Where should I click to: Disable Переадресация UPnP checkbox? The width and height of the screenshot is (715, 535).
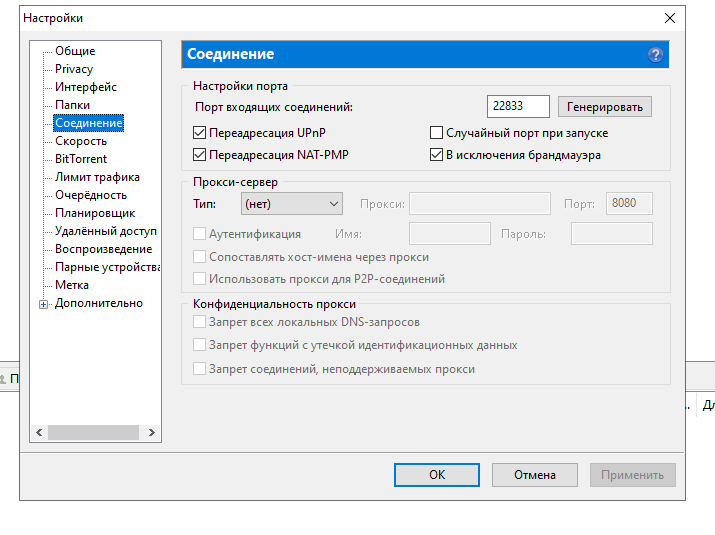199,133
